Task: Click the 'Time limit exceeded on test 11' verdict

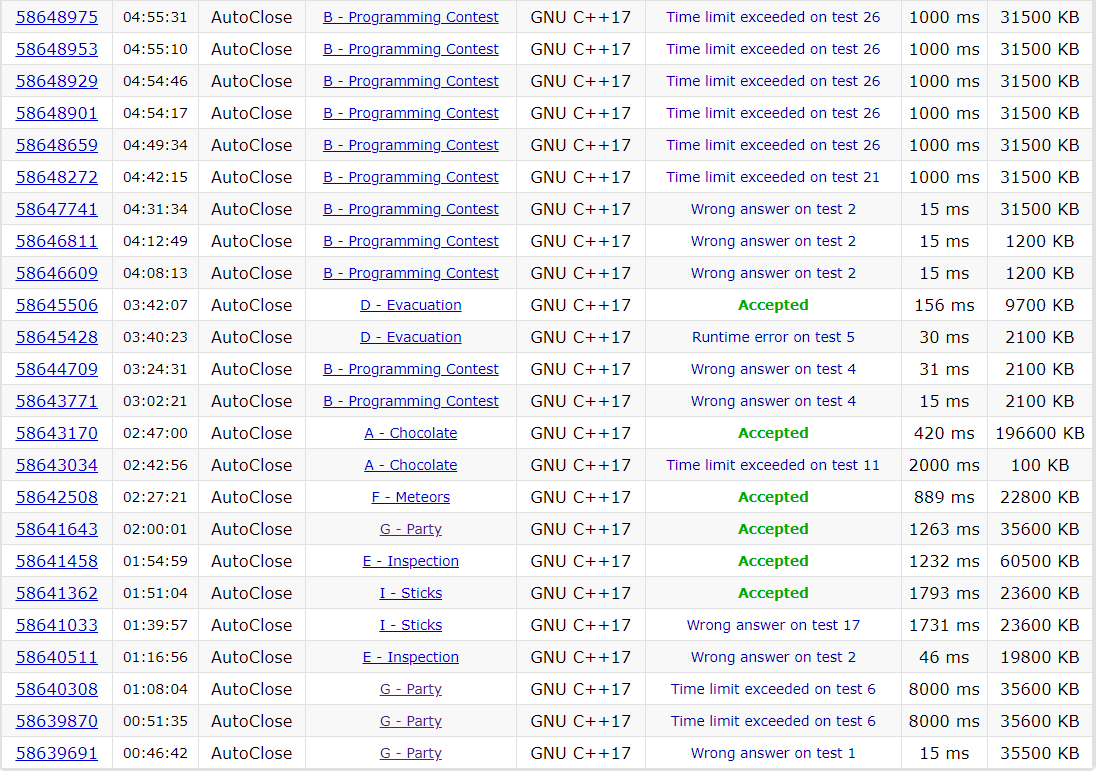Action: click(x=773, y=465)
